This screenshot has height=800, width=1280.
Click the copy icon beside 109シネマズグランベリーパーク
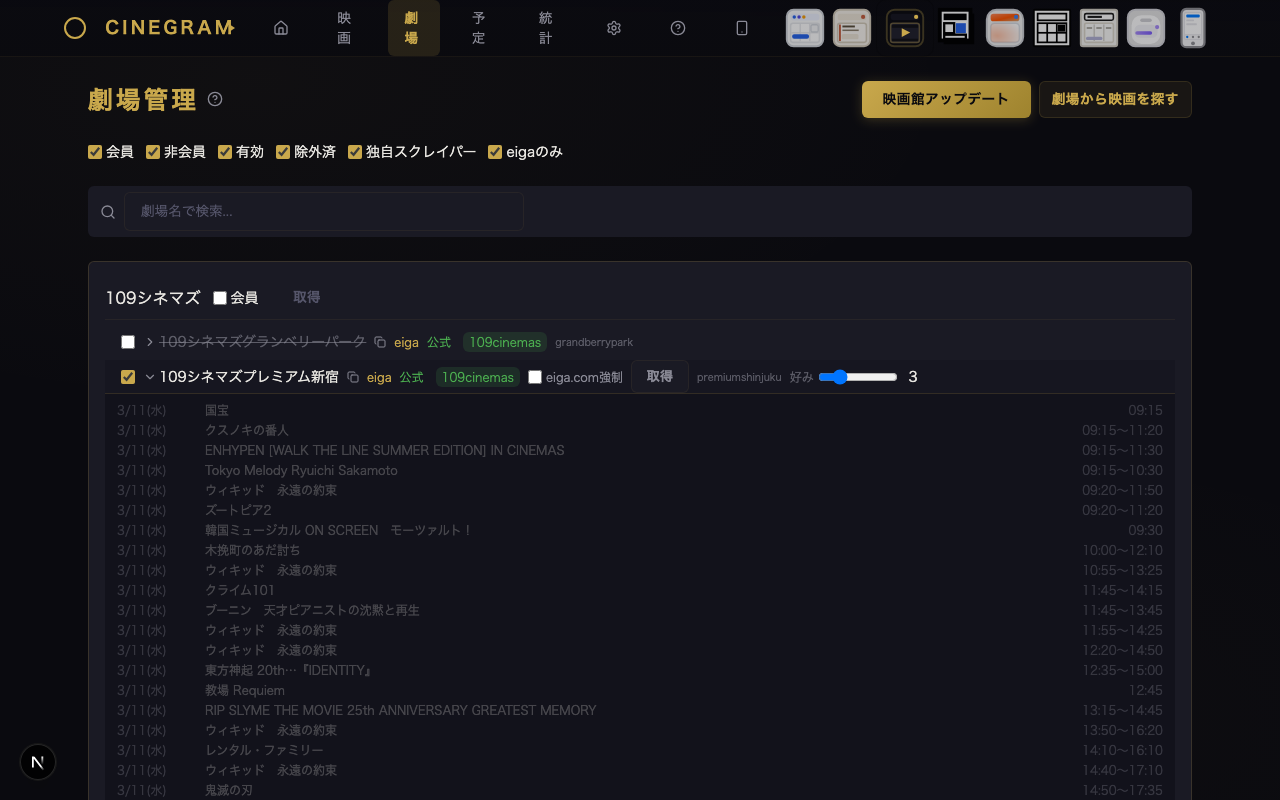pos(380,342)
